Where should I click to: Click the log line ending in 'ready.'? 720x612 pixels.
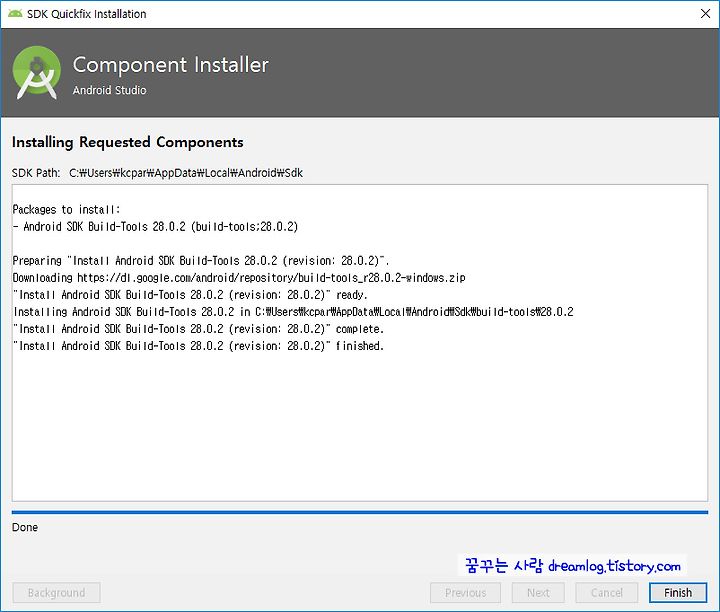pyautogui.click(x=190, y=294)
